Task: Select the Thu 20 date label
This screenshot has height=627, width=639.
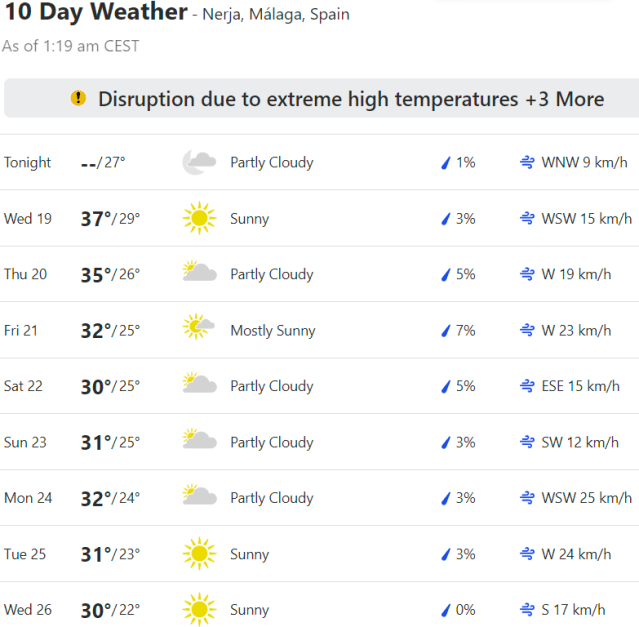Action: 25,274
